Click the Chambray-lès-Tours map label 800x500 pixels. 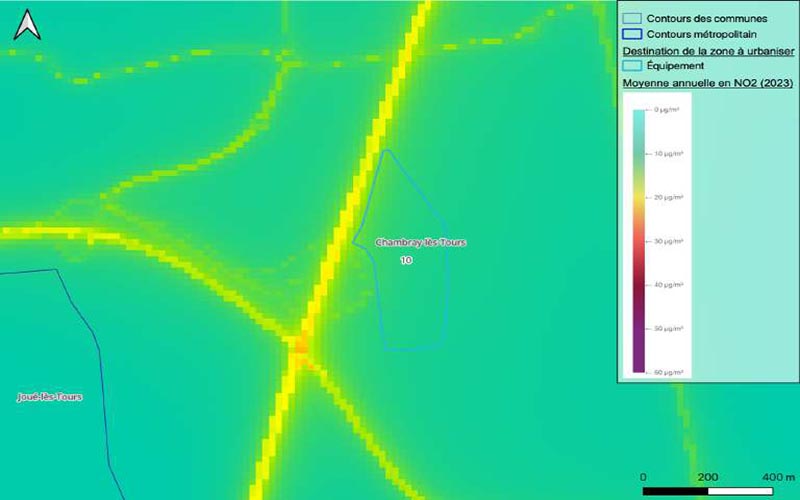pos(420,242)
